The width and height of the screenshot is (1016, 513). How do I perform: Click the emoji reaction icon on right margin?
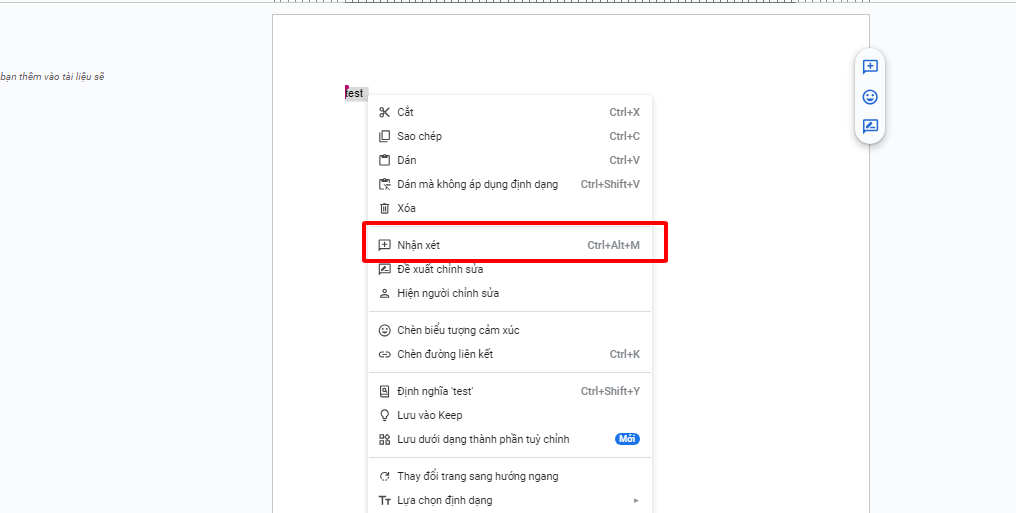[x=870, y=97]
